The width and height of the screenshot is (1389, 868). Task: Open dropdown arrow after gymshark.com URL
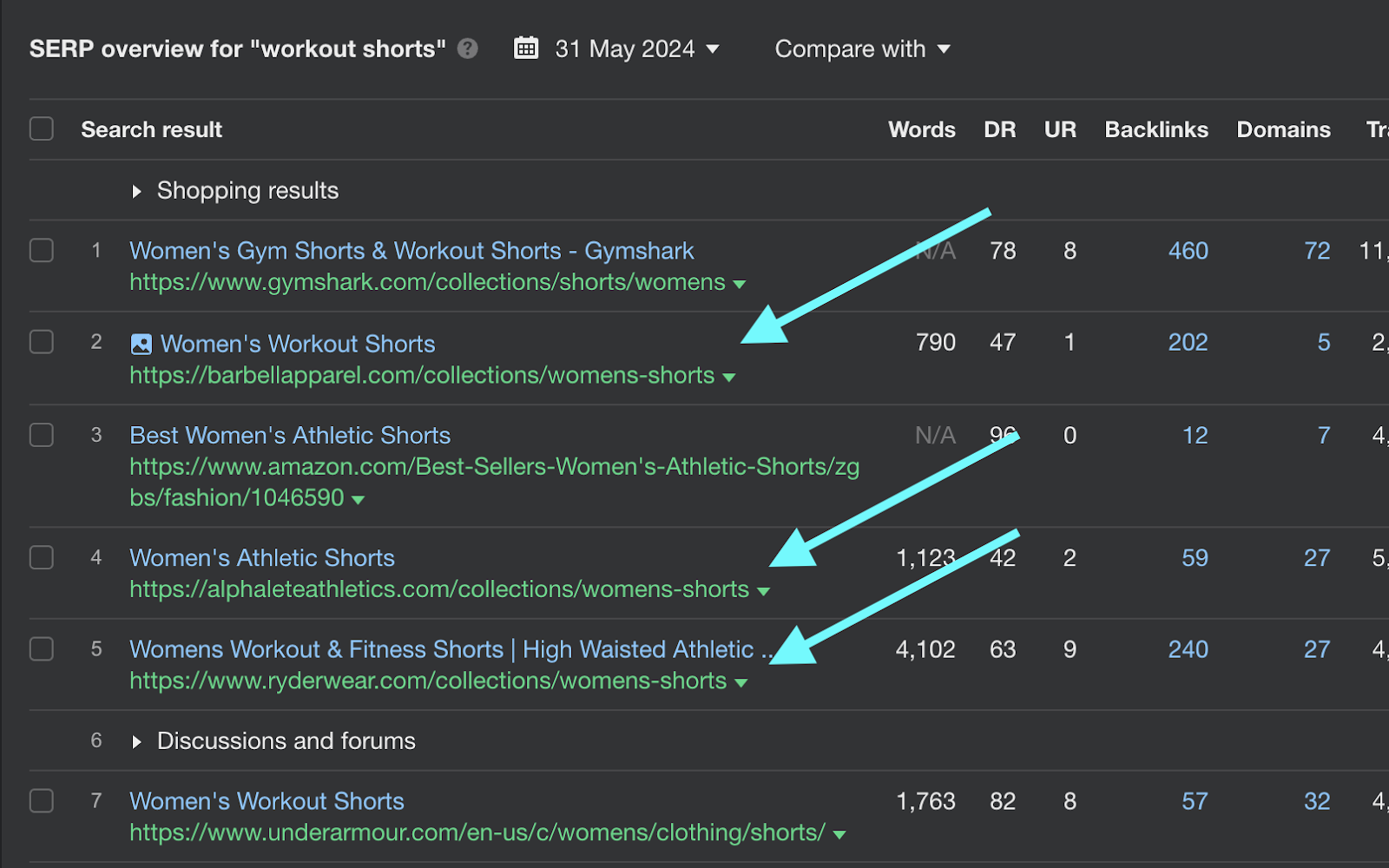[740, 284]
